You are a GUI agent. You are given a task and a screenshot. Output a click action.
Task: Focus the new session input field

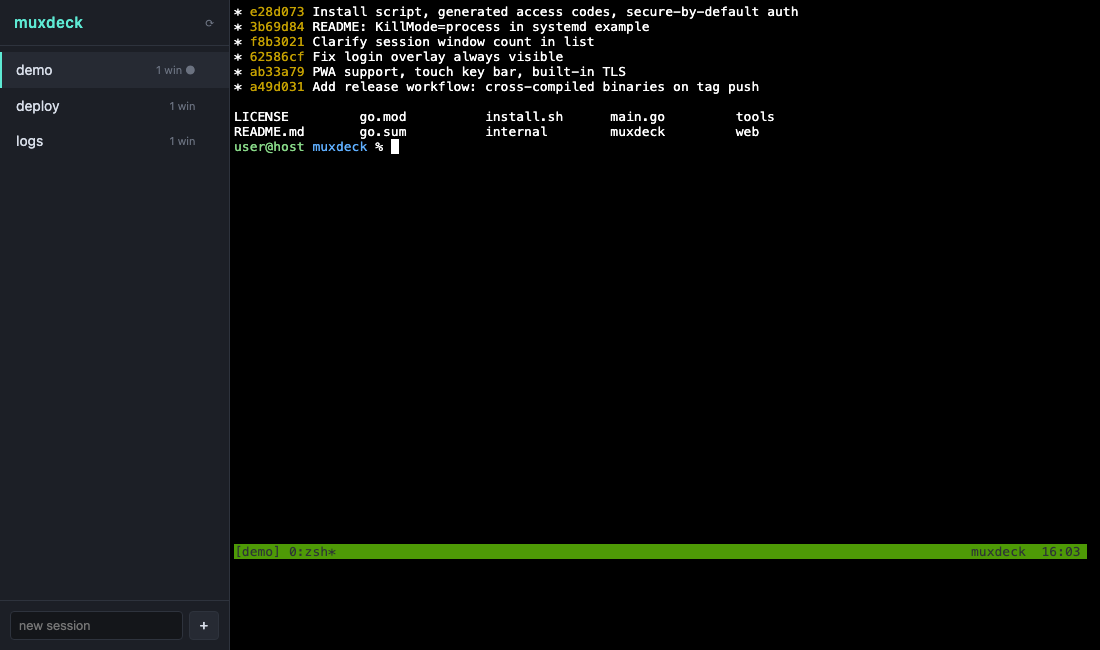(x=96, y=625)
